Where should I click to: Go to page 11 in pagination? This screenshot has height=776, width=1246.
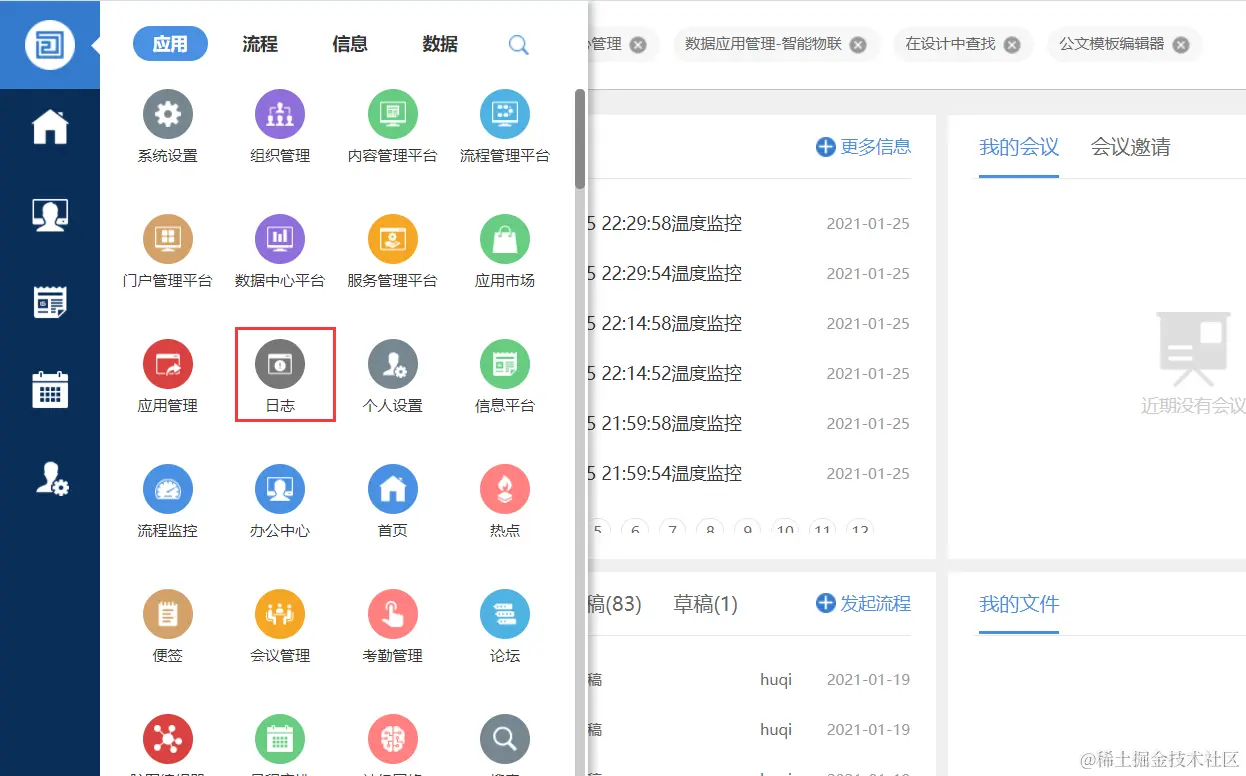[822, 528]
